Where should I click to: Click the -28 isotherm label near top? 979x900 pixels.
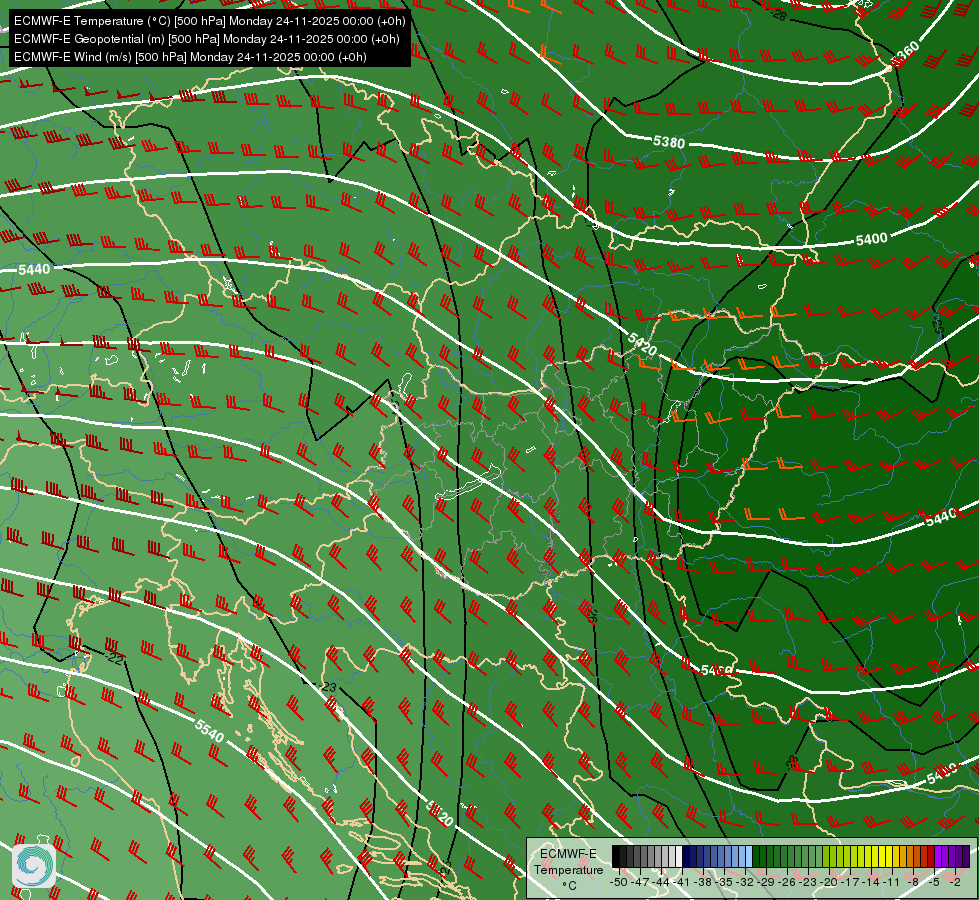point(777,14)
